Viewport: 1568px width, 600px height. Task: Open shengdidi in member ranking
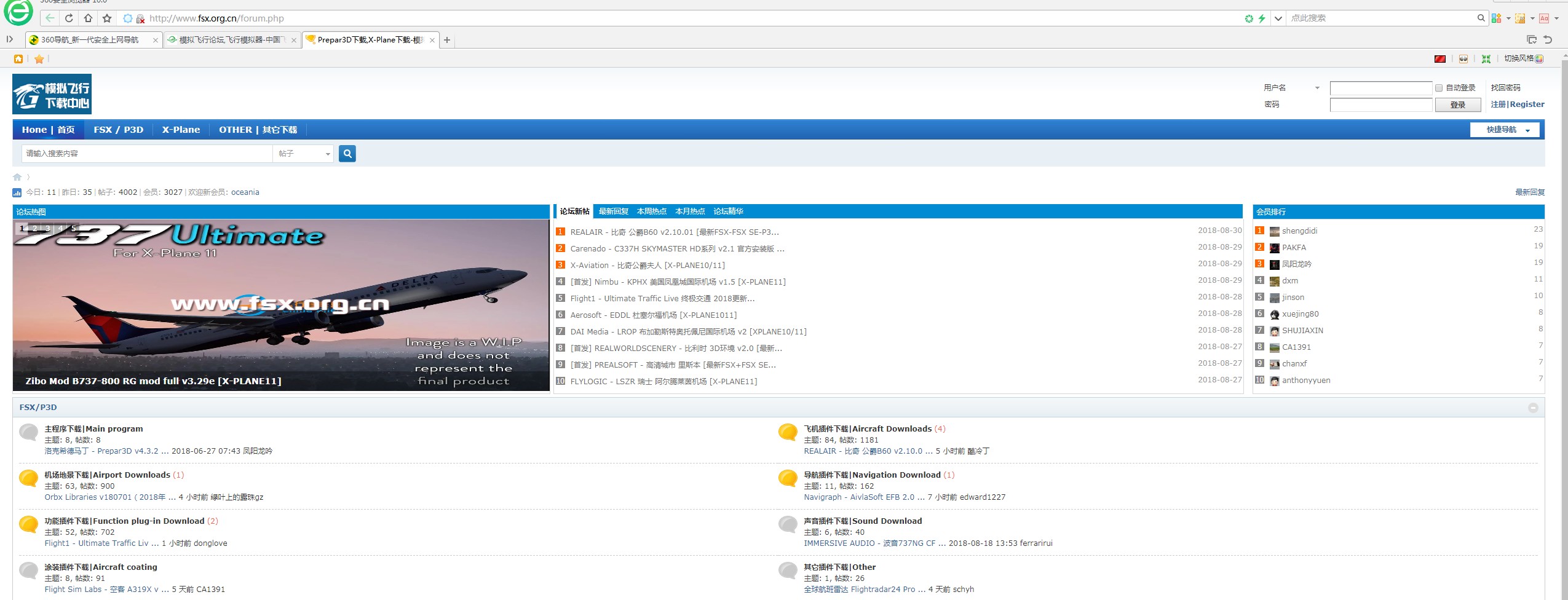point(1299,231)
